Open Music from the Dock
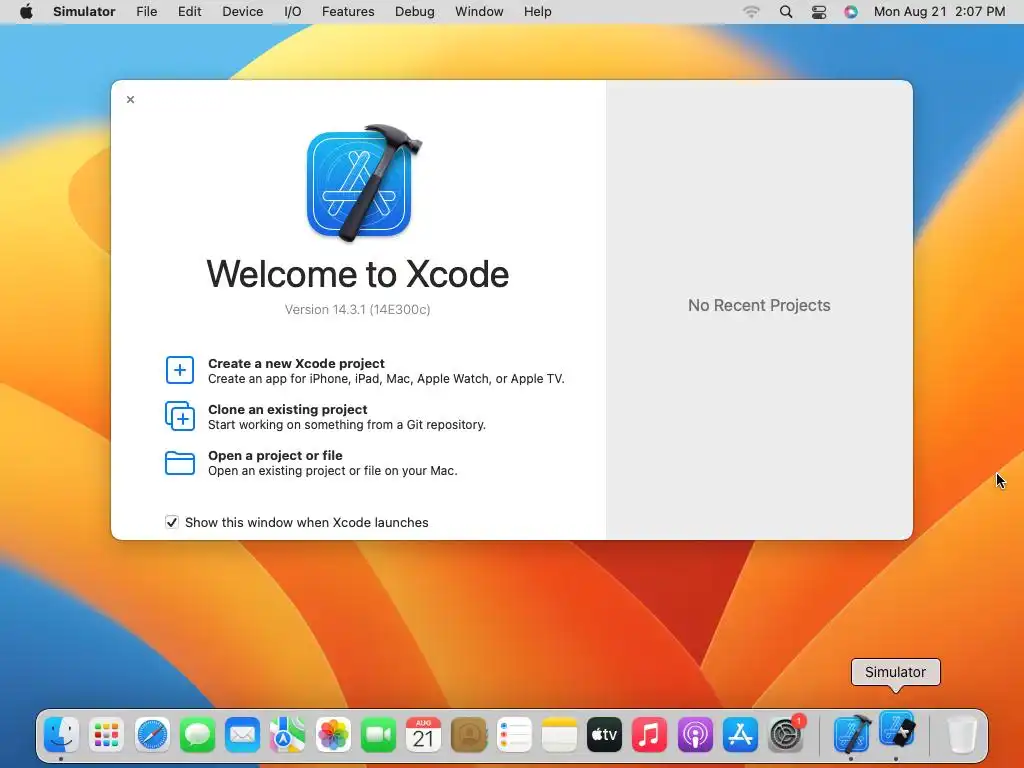The image size is (1024, 768). [650, 735]
